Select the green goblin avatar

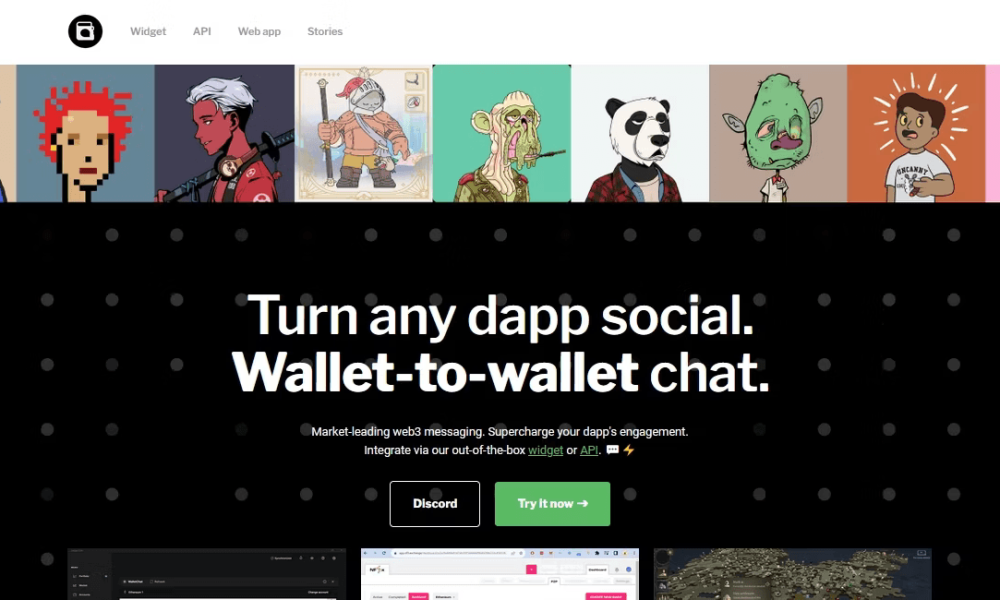(778, 133)
